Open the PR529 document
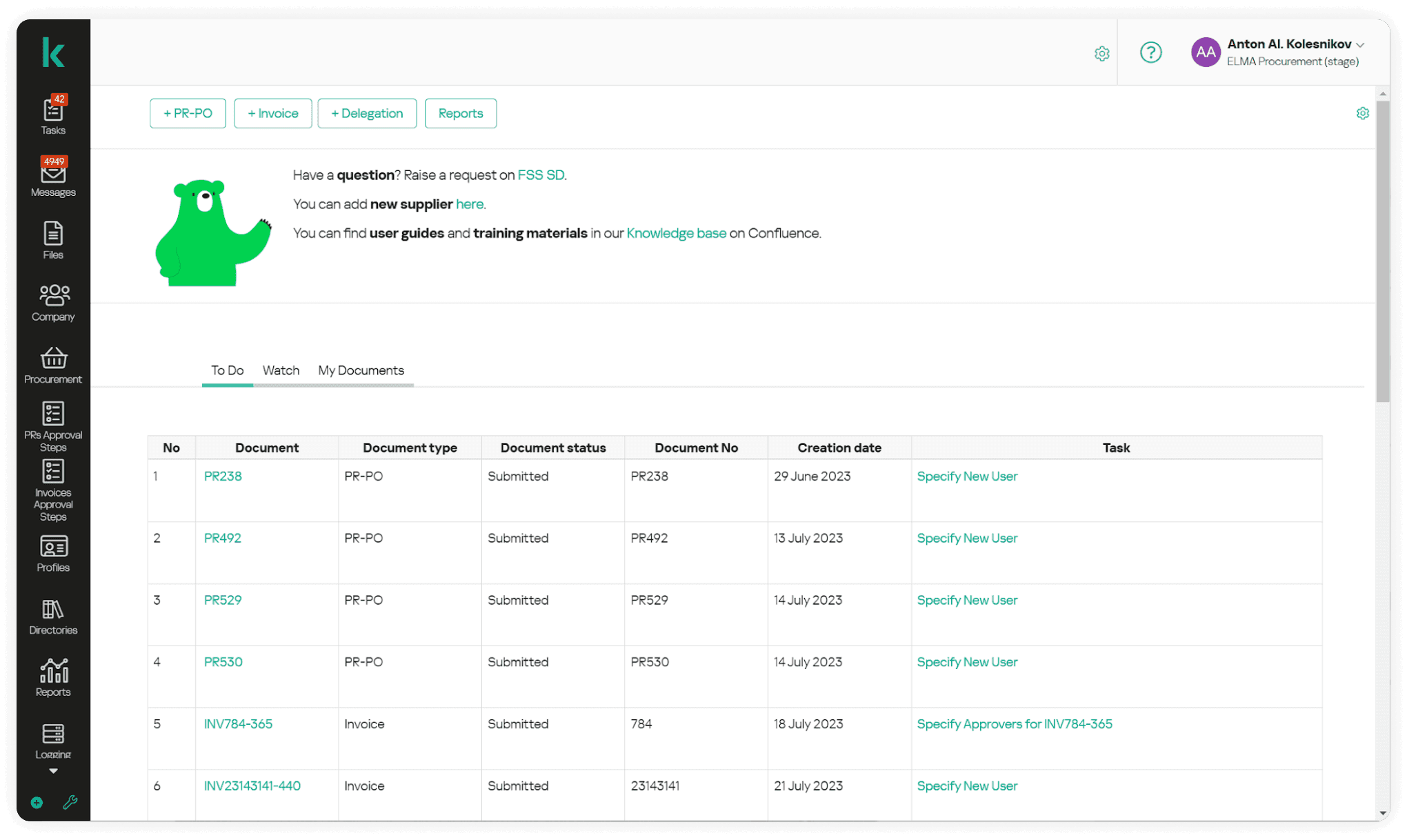The height and width of the screenshot is (840, 1407). point(222,599)
